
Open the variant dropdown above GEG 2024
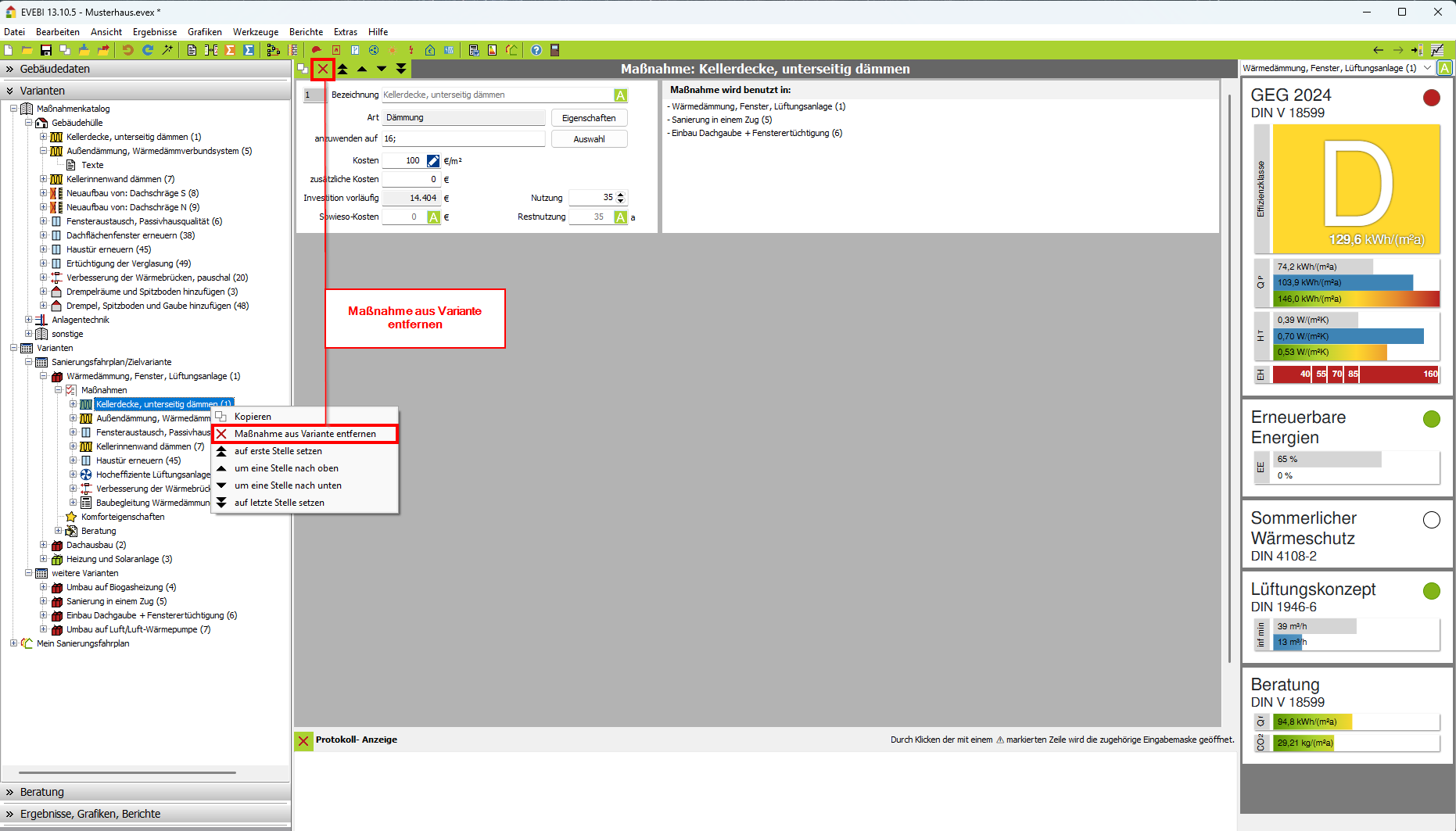1427,68
